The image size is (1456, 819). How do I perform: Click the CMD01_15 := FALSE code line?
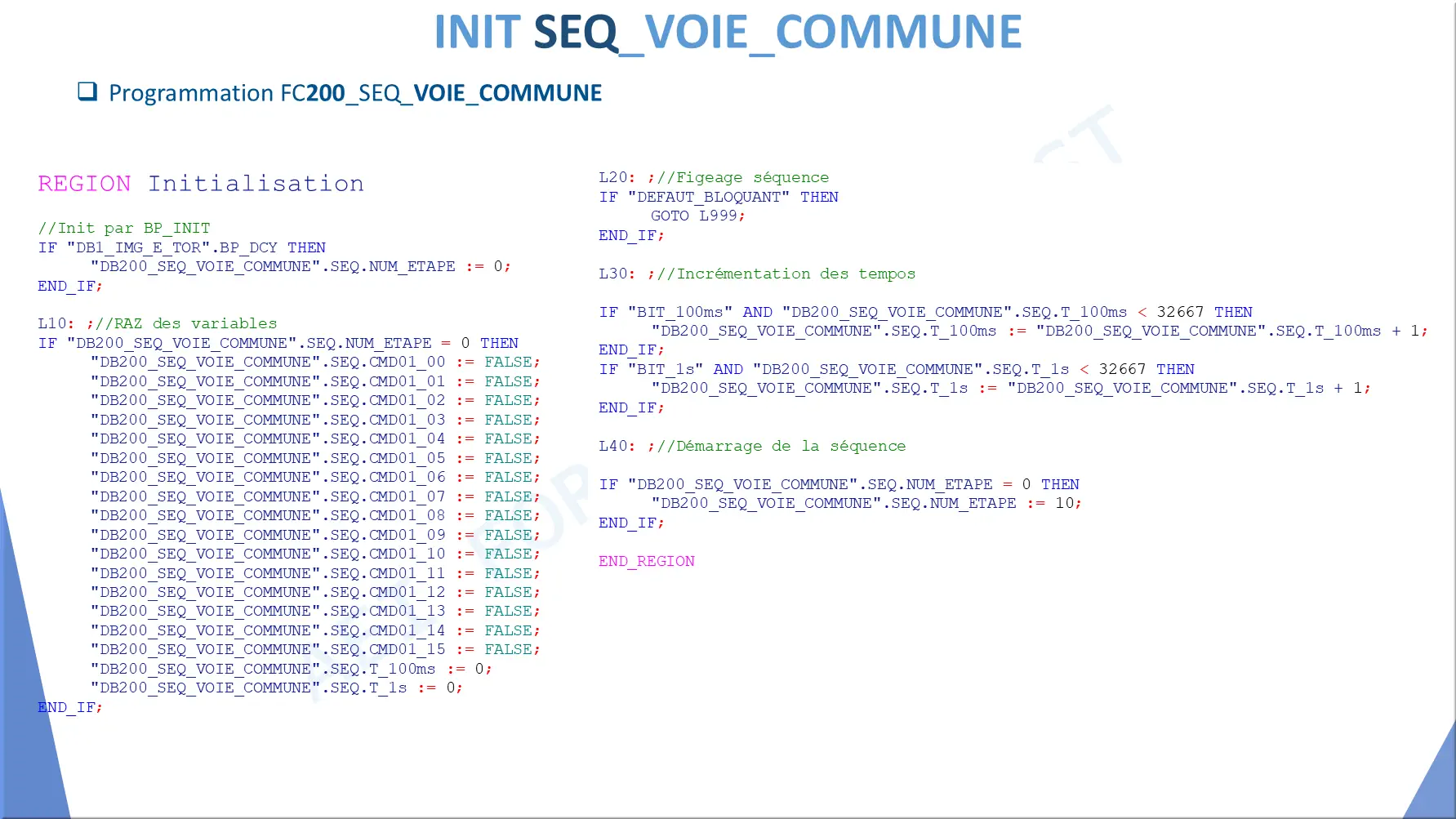(x=315, y=649)
